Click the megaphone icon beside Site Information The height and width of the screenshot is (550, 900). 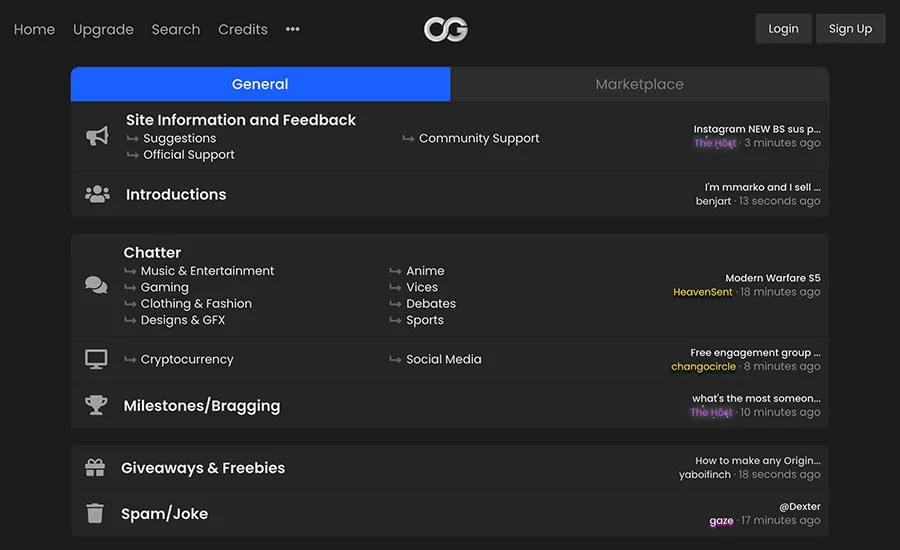coord(97,136)
